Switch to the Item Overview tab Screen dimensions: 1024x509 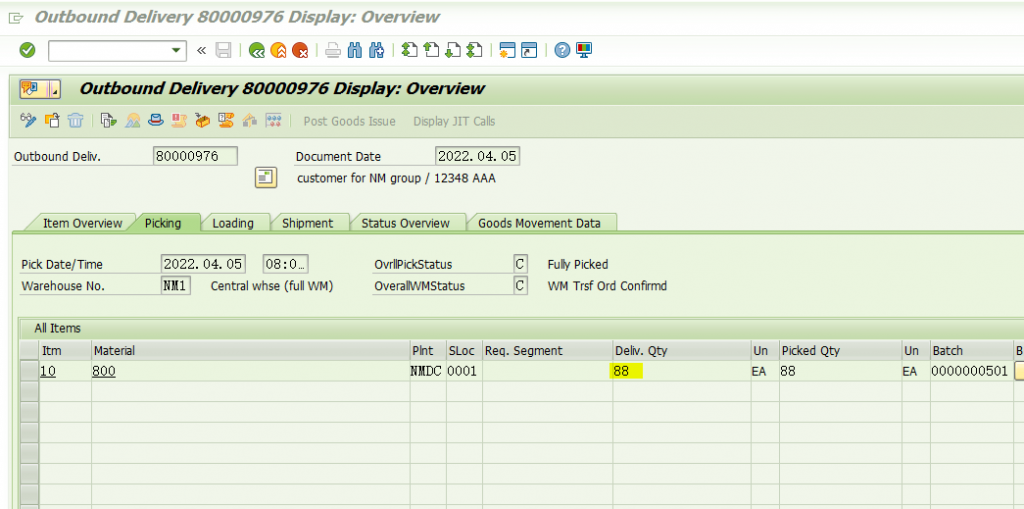click(x=82, y=223)
